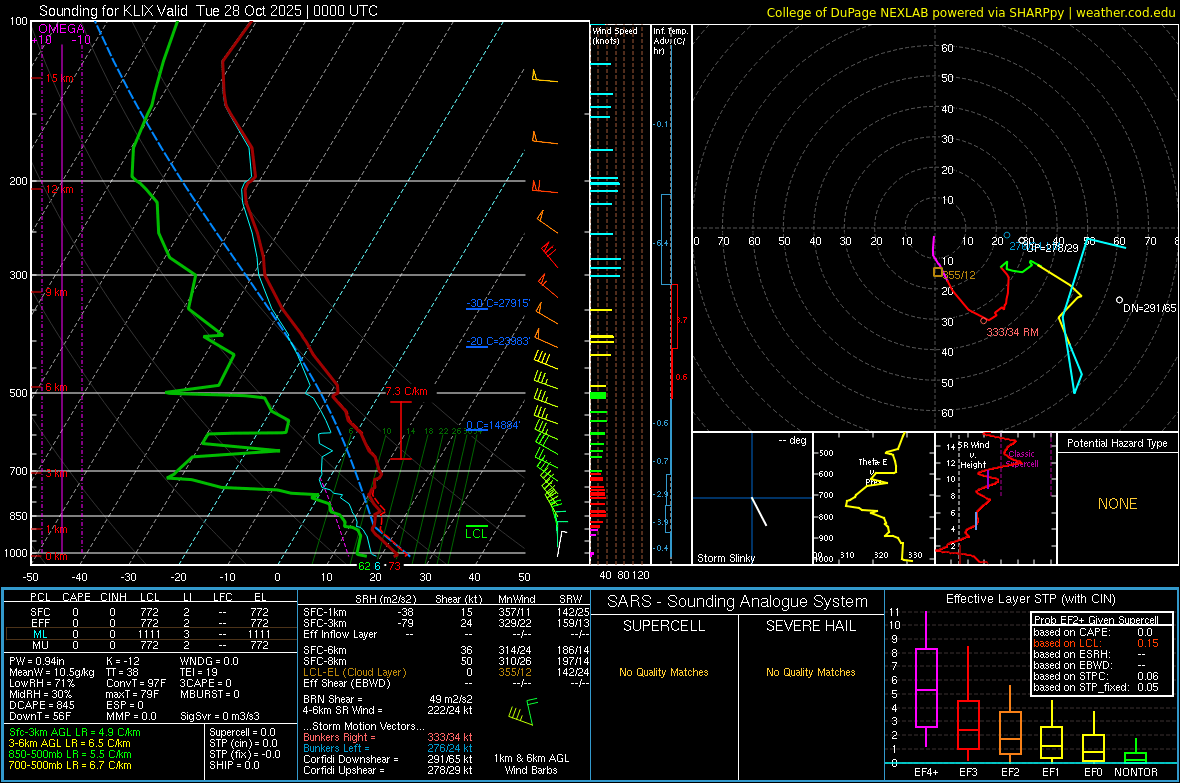1180x783 pixels.
Task: Click the red '7.3 C/km' lapse rate label
Action: tap(406, 392)
